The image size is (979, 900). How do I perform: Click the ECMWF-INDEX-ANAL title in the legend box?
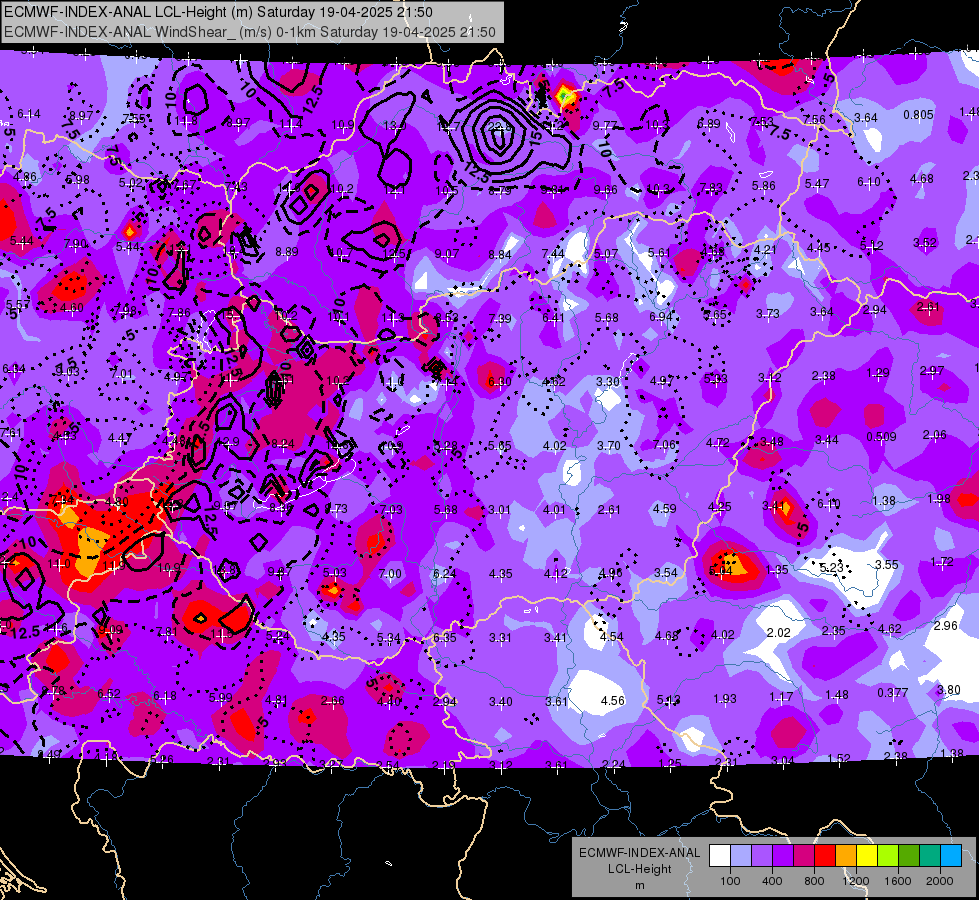click(640, 853)
